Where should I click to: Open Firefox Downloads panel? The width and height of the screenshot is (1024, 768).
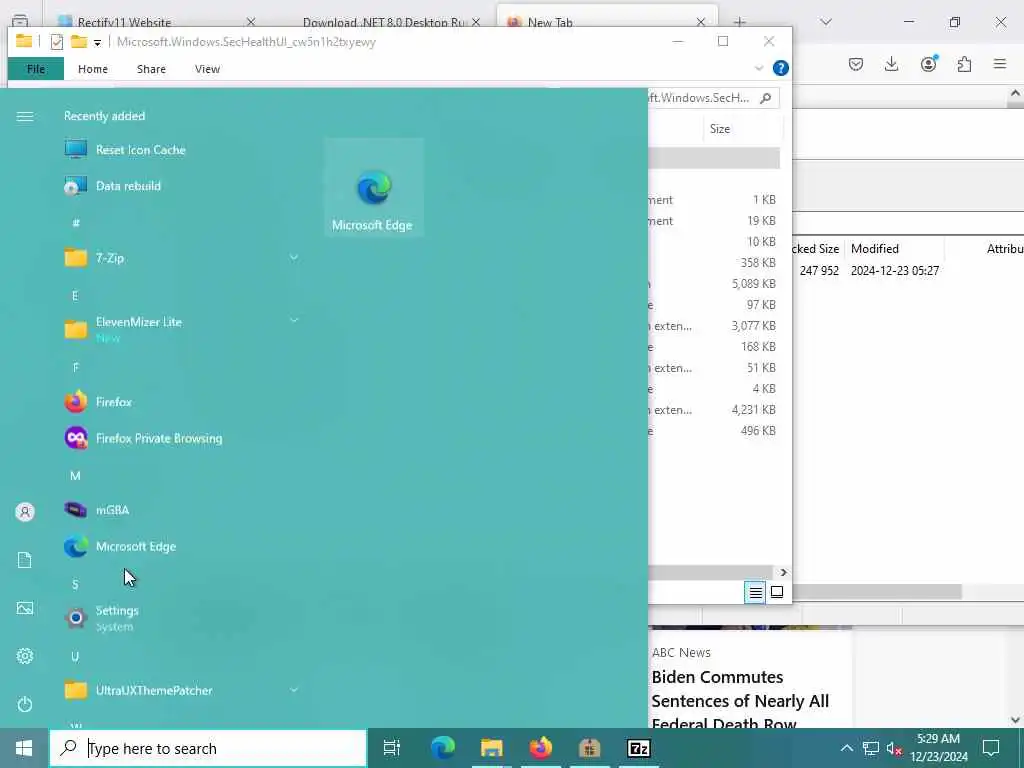891,64
